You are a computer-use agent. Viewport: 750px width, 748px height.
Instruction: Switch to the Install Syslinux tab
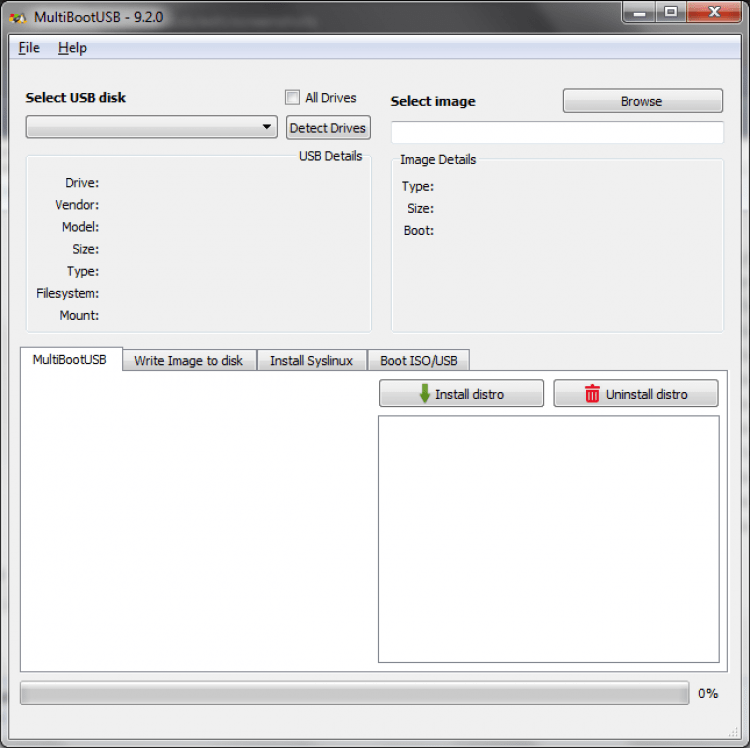311,361
